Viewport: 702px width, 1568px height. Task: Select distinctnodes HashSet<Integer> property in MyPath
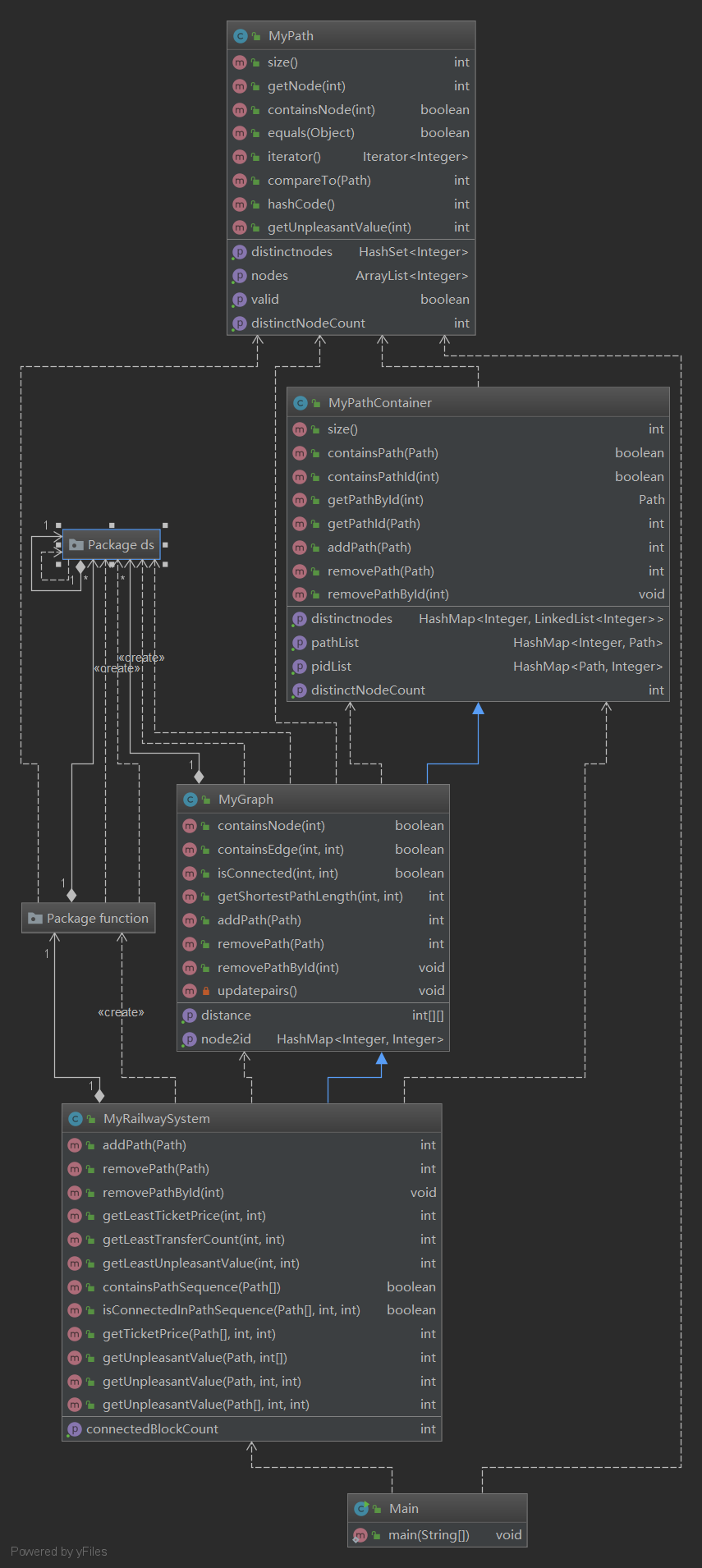pos(351,252)
